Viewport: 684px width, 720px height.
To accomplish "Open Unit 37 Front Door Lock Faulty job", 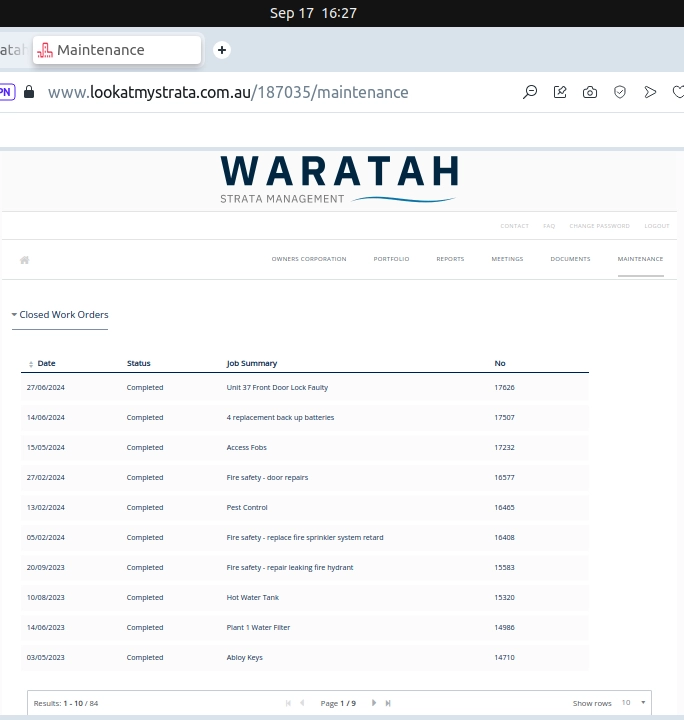I will click(277, 388).
